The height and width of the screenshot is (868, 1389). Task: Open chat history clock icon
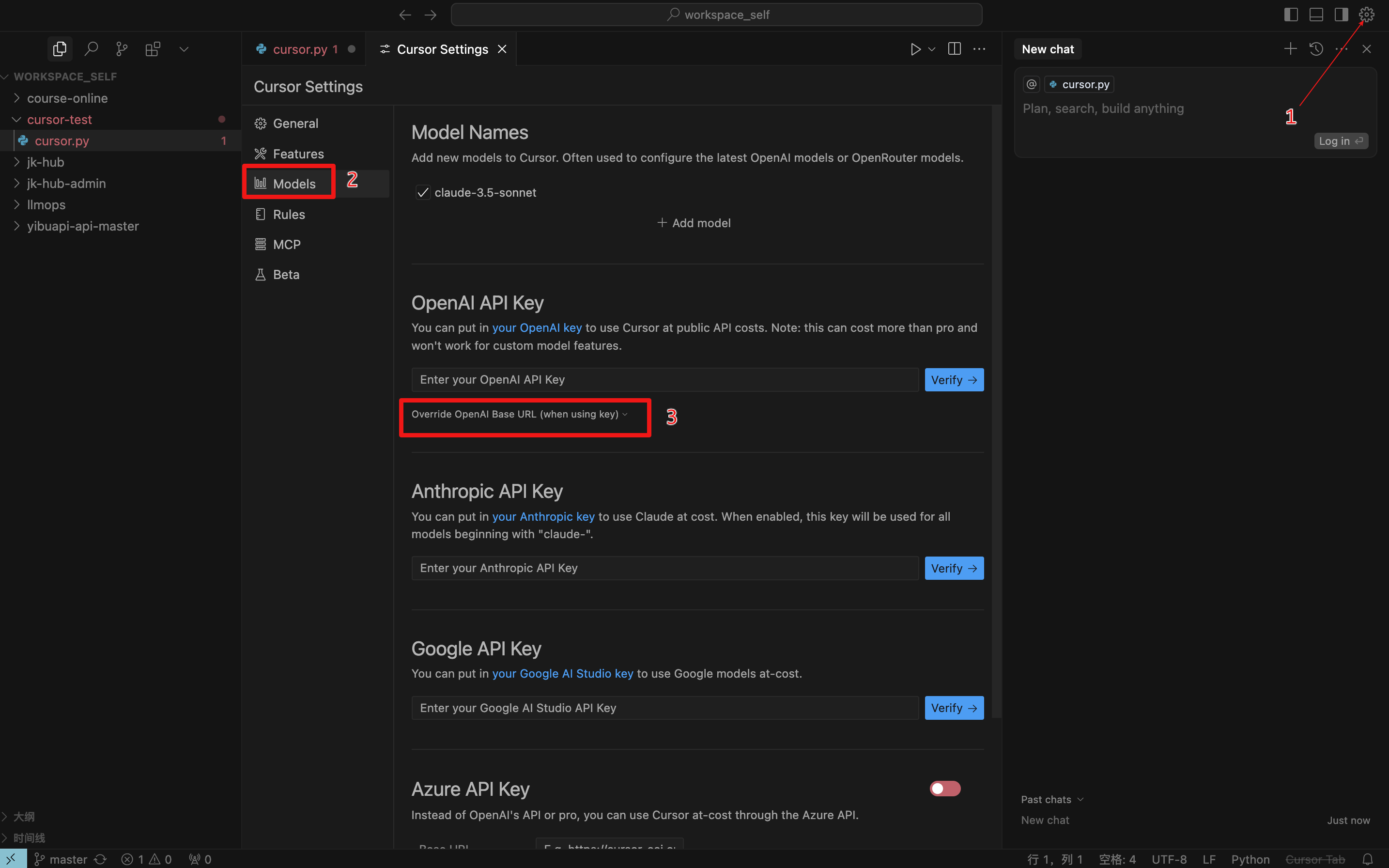pos(1316,49)
